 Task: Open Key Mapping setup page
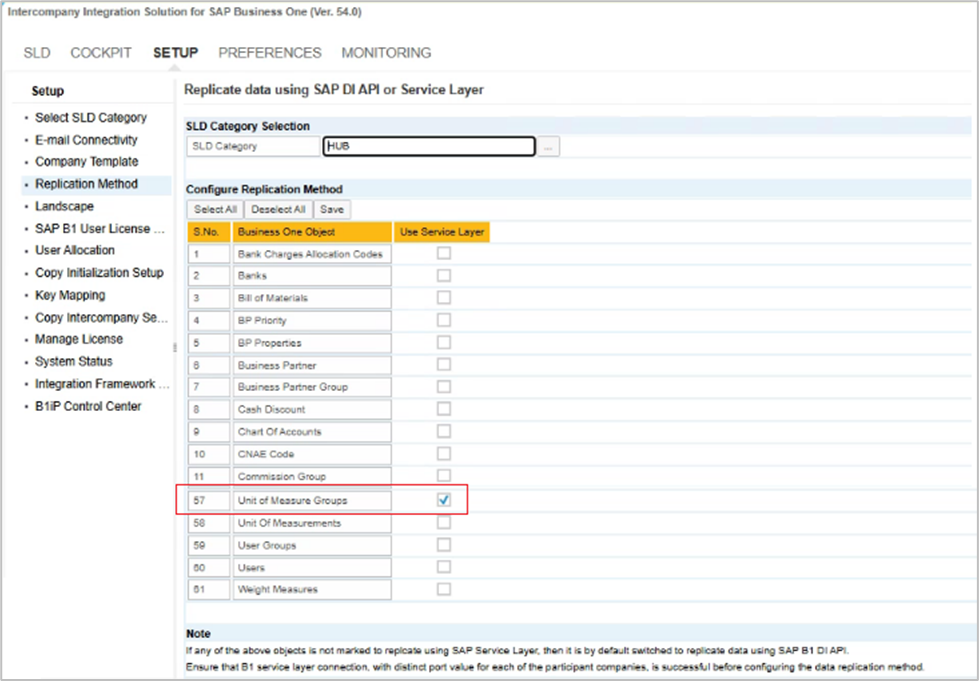coord(70,295)
